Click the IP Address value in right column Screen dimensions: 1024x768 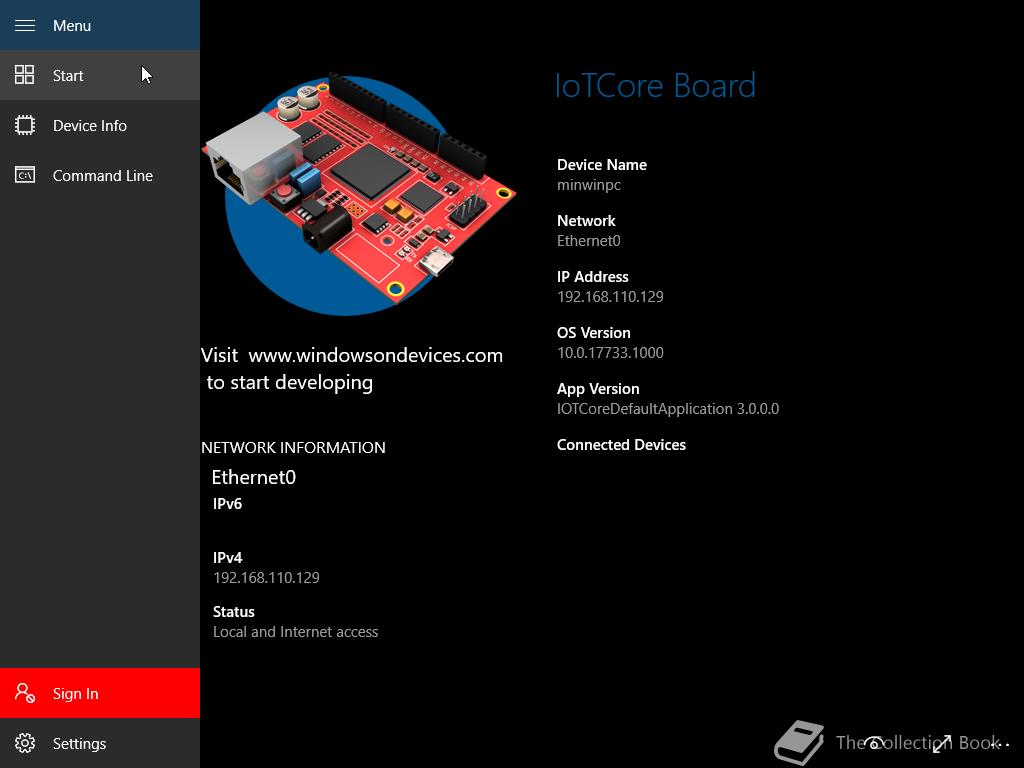[x=610, y=296]
